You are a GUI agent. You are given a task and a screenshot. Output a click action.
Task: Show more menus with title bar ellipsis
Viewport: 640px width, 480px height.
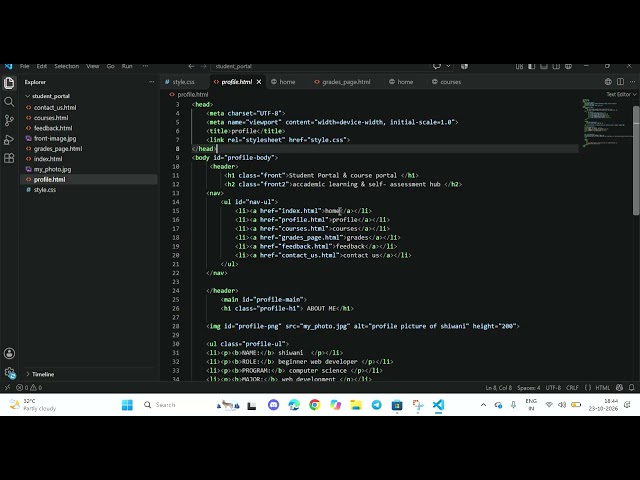(145, 66)
